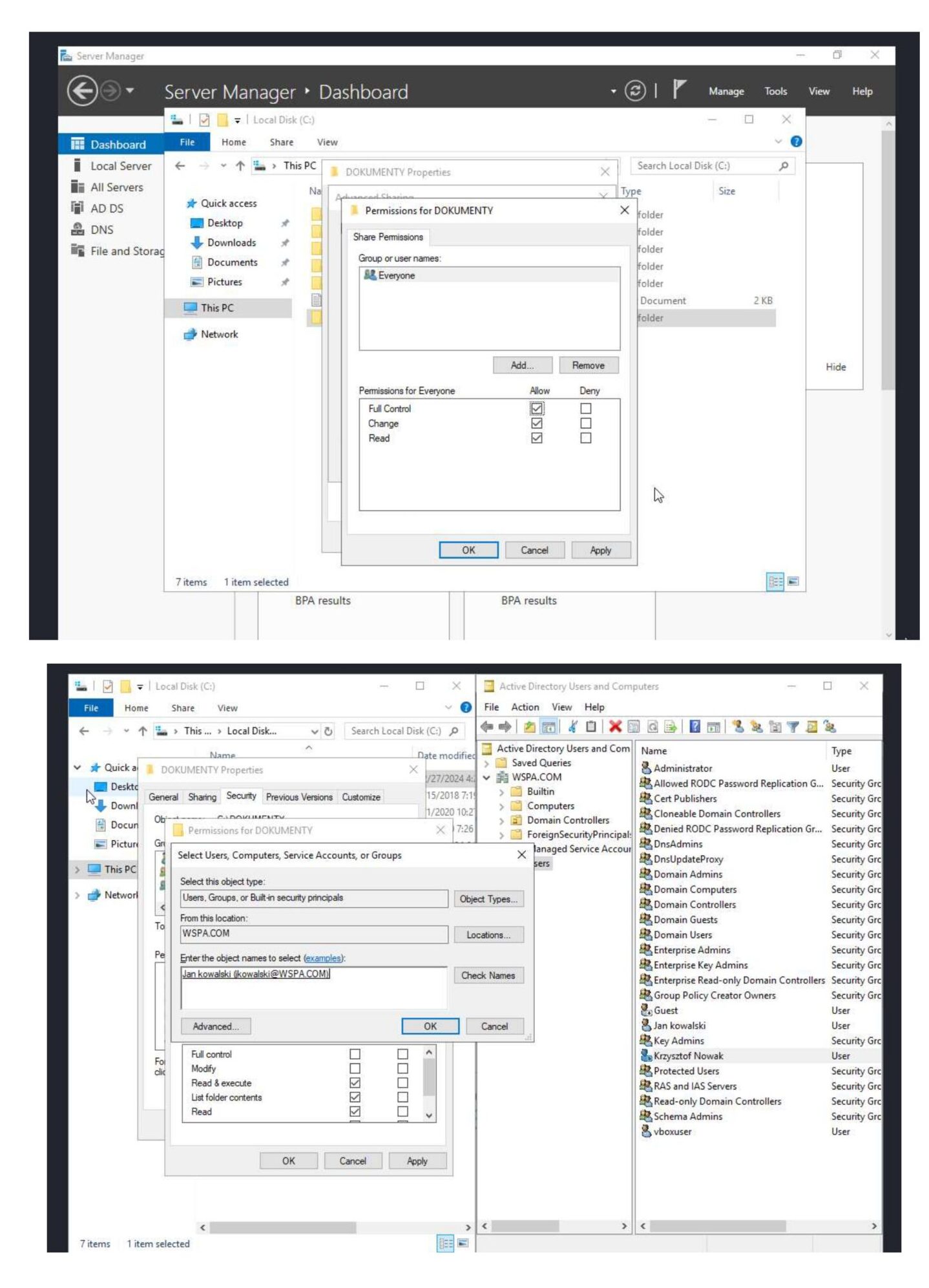Toggle Allow for List folder contents permission
Image resolution: width=929 pixels, height=1288 pixels.
[x=355, y=1097]
